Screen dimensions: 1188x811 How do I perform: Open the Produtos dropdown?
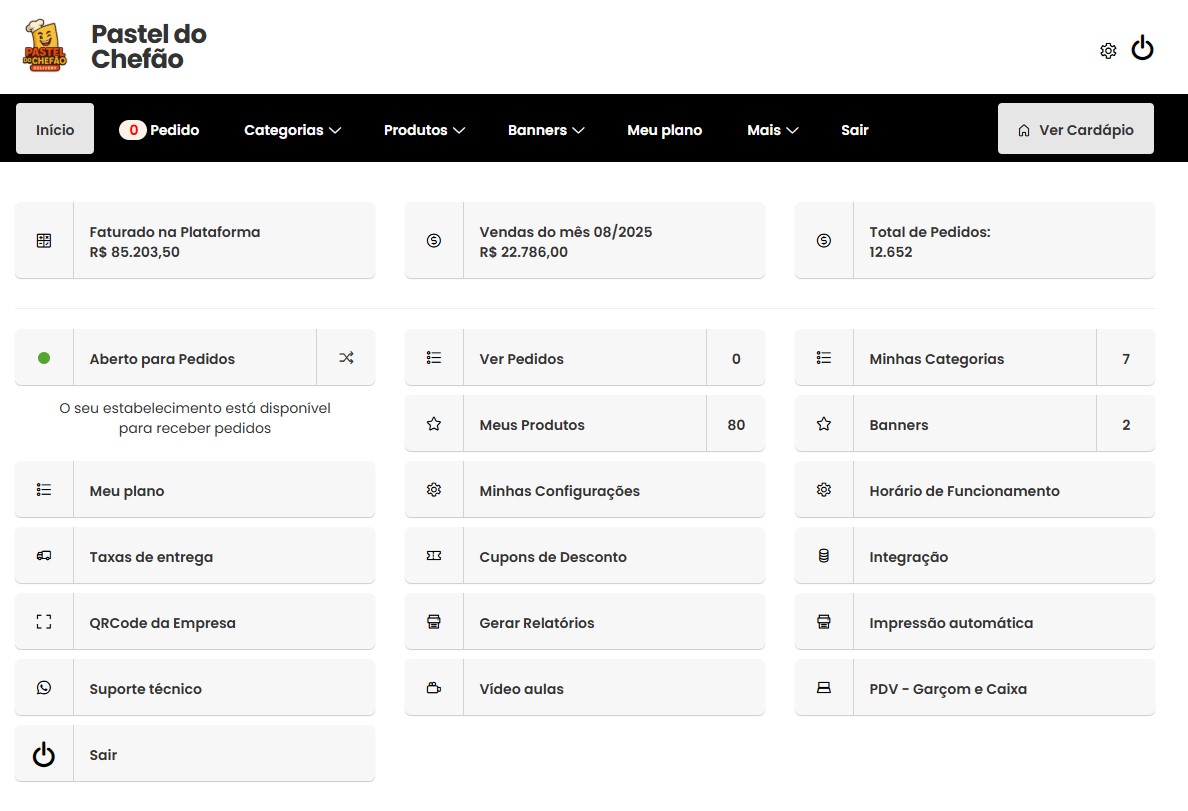pos(424,129)
